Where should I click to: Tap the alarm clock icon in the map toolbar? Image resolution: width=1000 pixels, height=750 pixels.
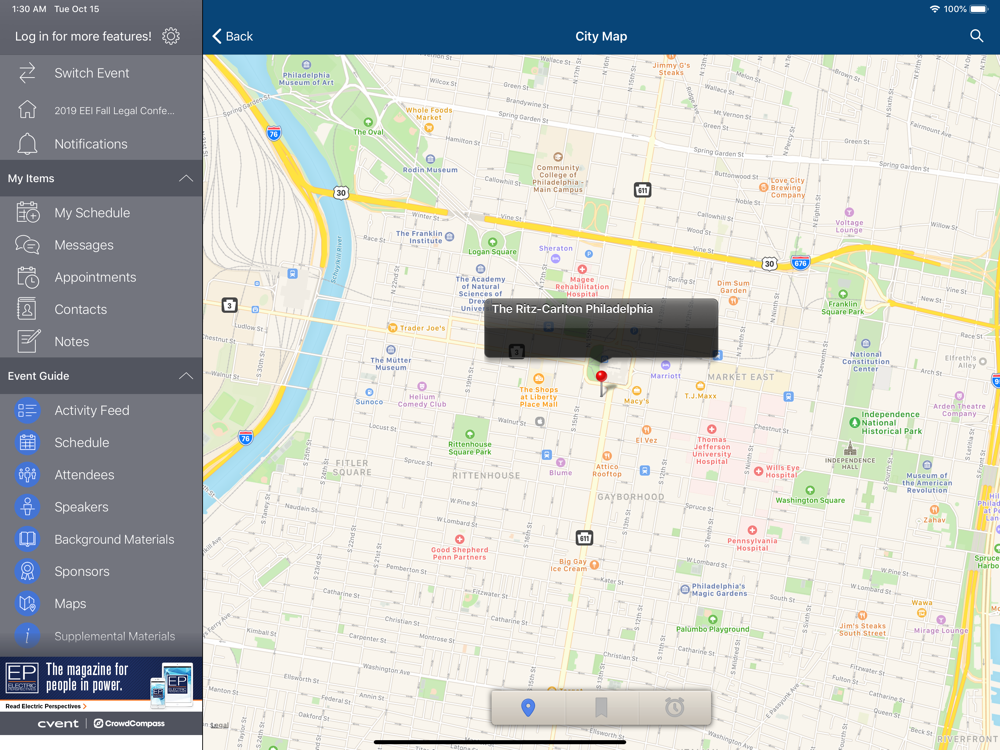(x=674, y=707)
